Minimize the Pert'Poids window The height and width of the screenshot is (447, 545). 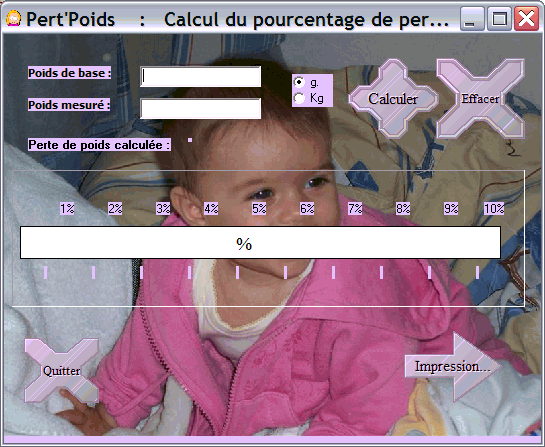point(472,19)
